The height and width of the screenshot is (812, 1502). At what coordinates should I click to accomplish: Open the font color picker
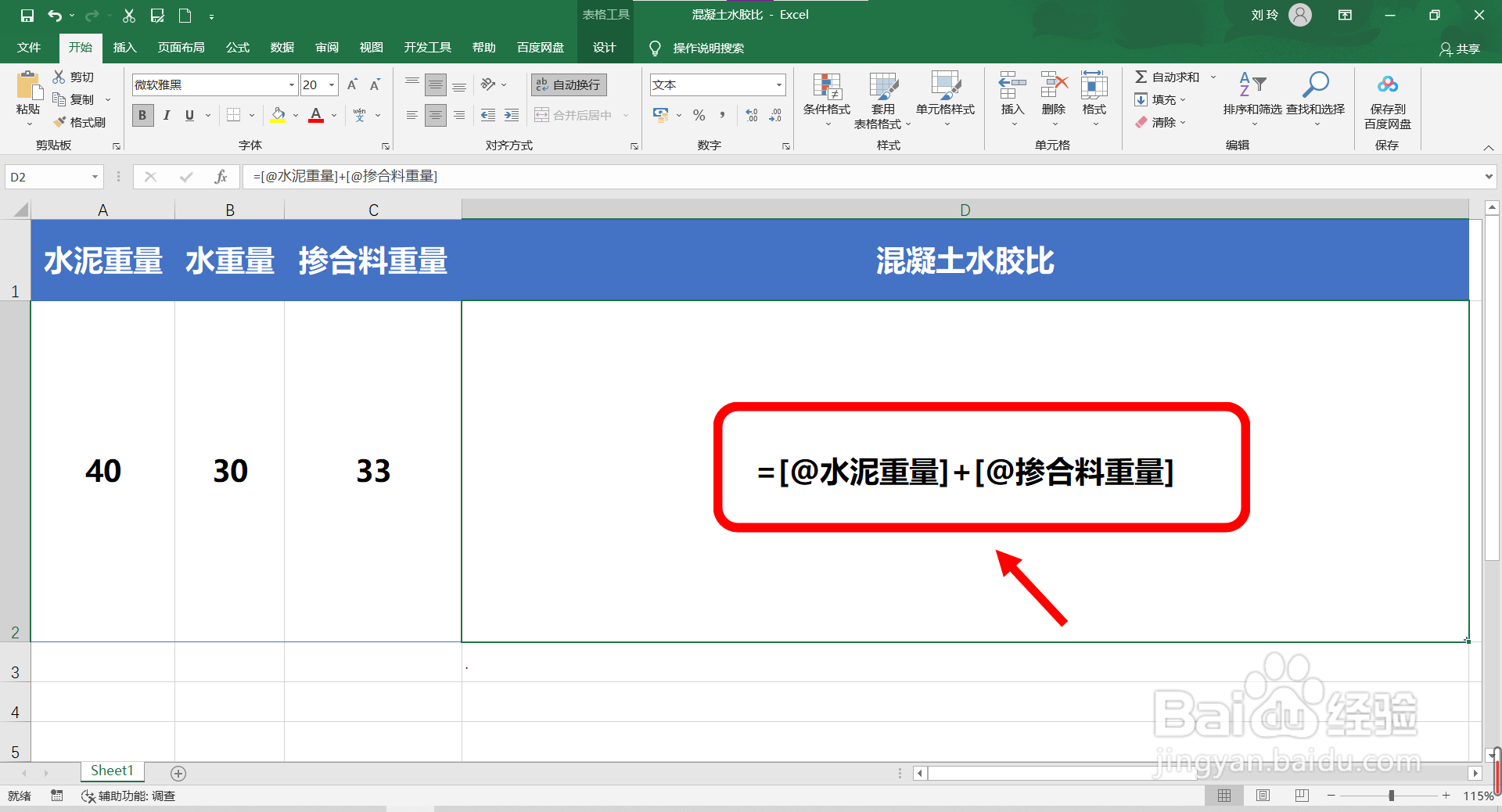[x=316, y=115]
